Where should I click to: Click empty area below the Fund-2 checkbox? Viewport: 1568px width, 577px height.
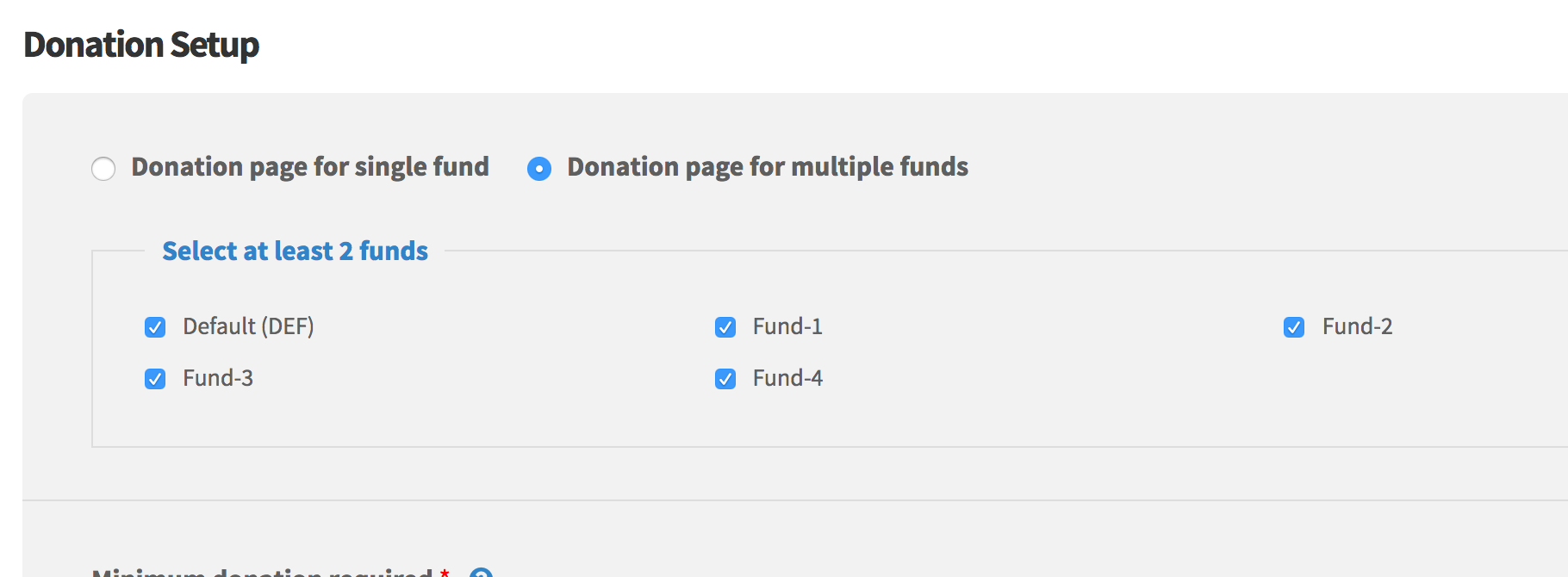click(x=1294, y=379)
